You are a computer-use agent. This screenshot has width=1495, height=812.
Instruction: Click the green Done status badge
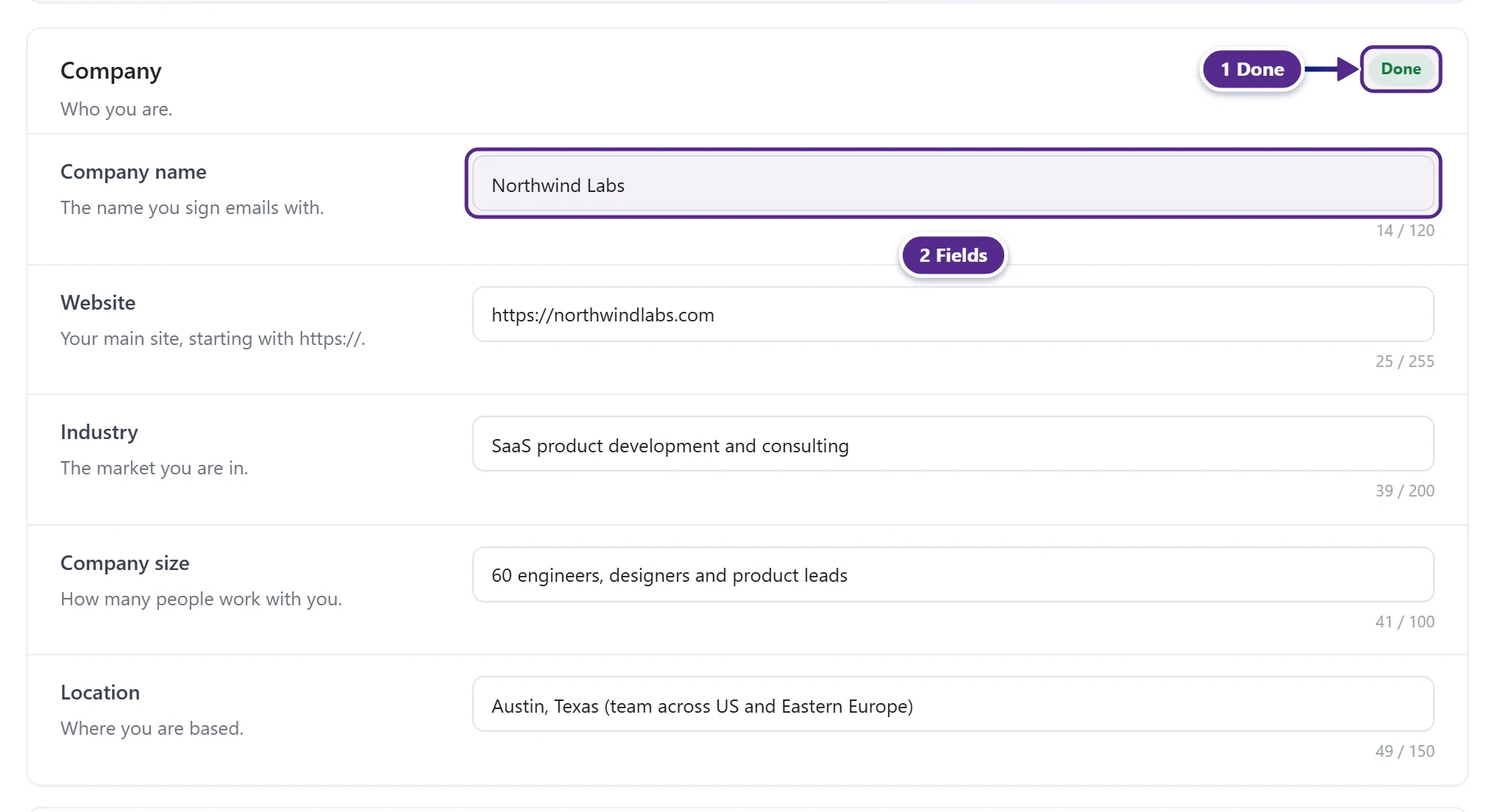tap(1400, 69)
